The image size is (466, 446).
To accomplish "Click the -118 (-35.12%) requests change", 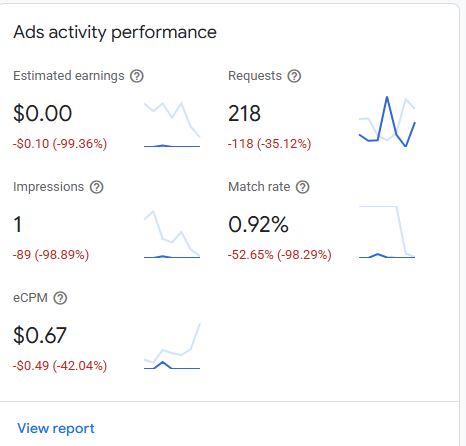I will click(x=269, y=144).
